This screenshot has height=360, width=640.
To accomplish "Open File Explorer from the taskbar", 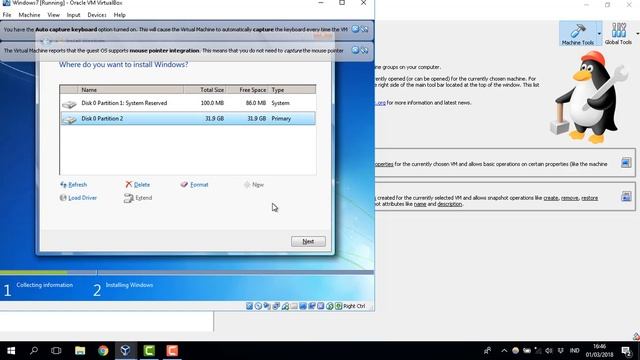I will [x=80, y=351].
